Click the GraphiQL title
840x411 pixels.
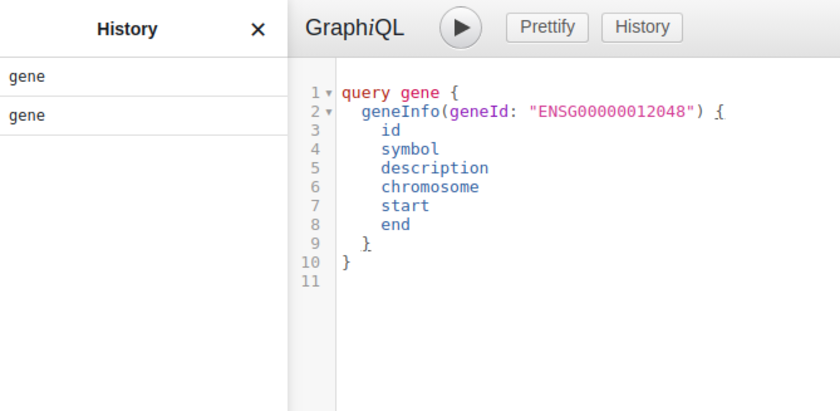point(354,27)
